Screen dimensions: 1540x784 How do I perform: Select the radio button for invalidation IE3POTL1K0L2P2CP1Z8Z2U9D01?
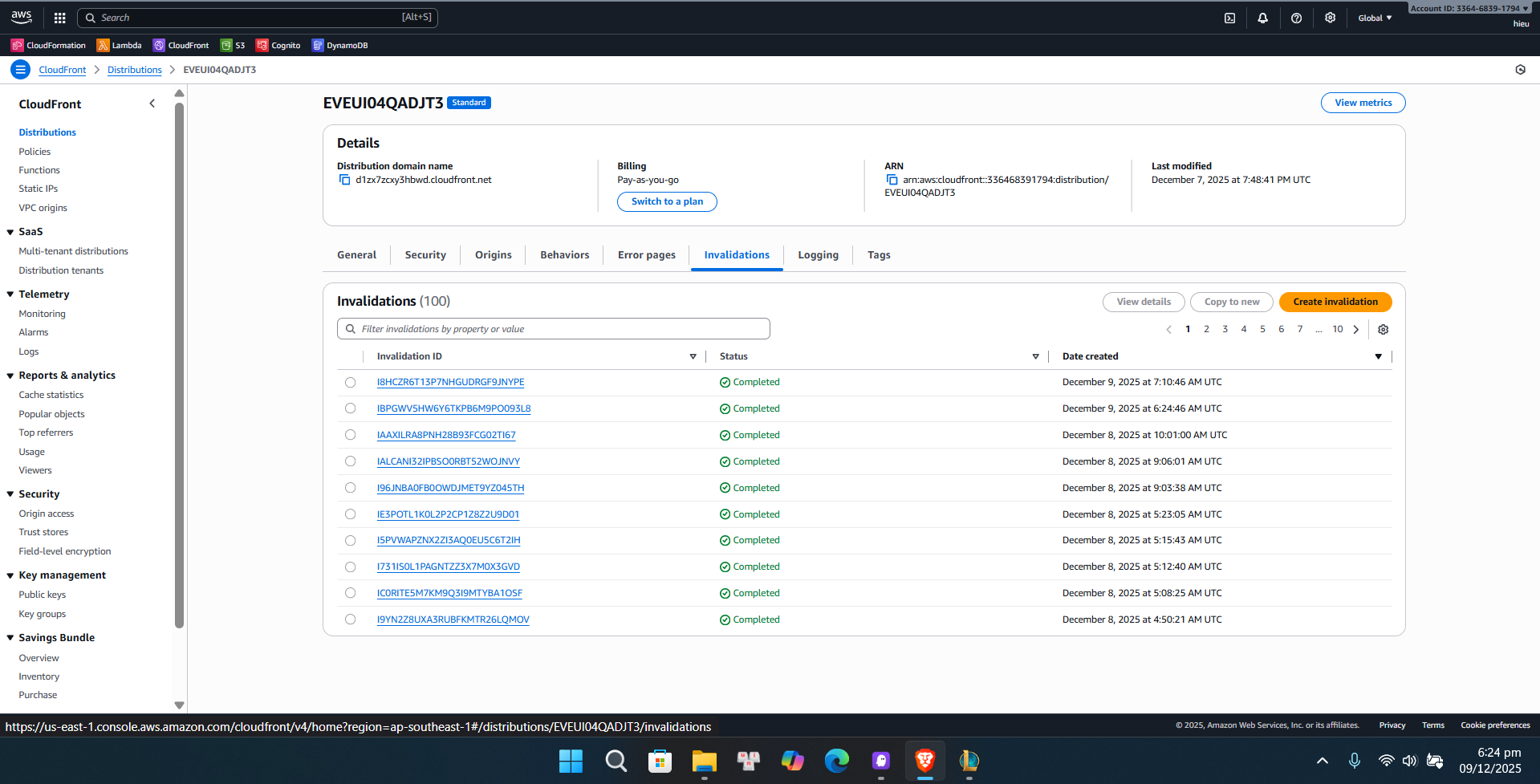(350, 514)
